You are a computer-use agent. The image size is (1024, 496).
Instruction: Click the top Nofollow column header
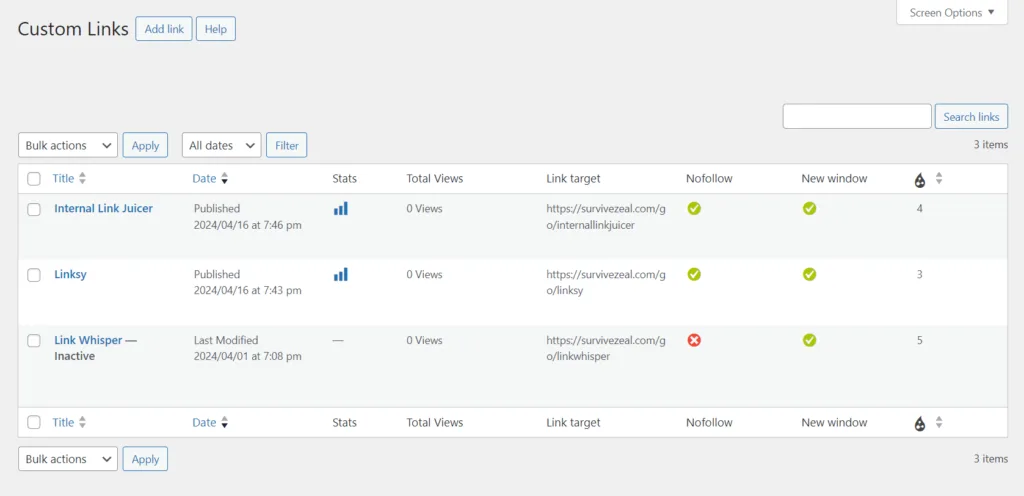point(709,178)
